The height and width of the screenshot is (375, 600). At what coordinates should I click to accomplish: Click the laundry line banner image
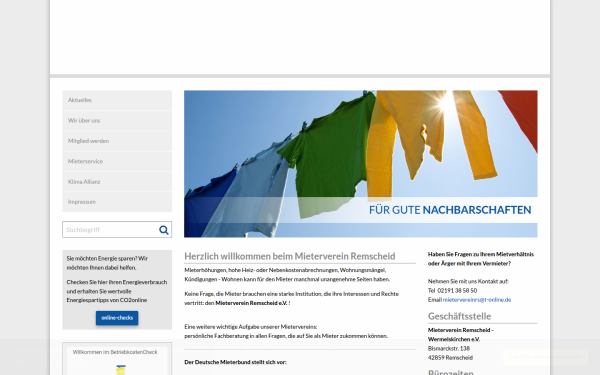coord(360,164)
